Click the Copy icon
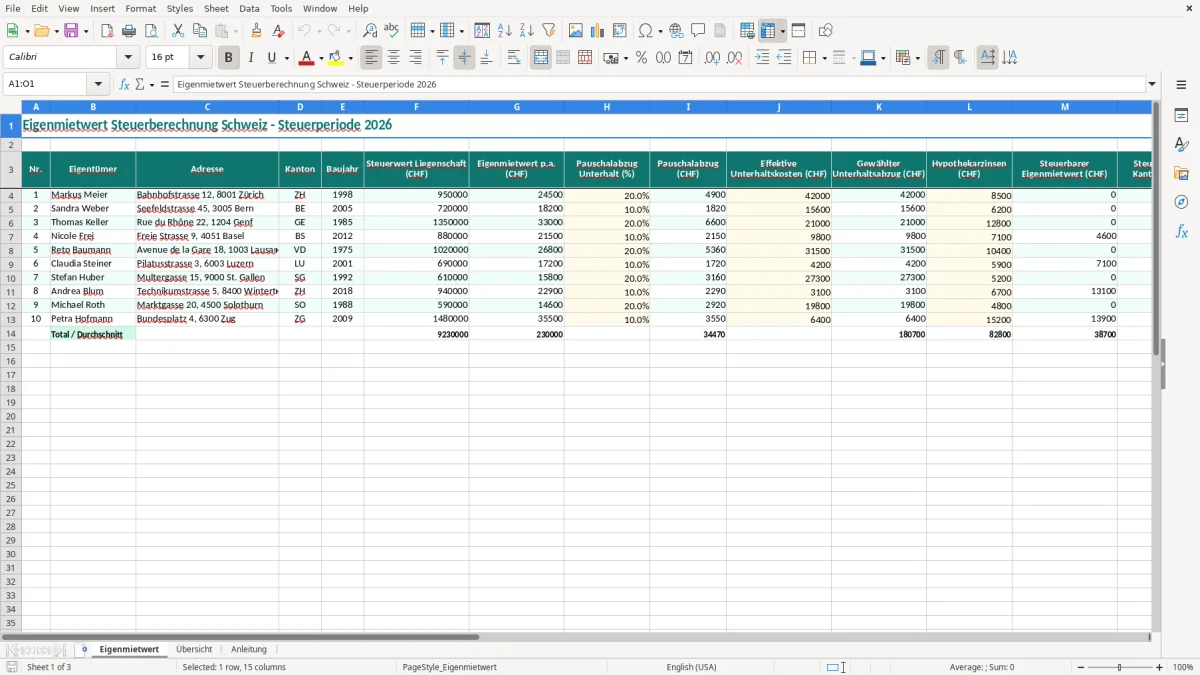The height and width of the screenshot is (675, 1200). click(x=200, y=31)
